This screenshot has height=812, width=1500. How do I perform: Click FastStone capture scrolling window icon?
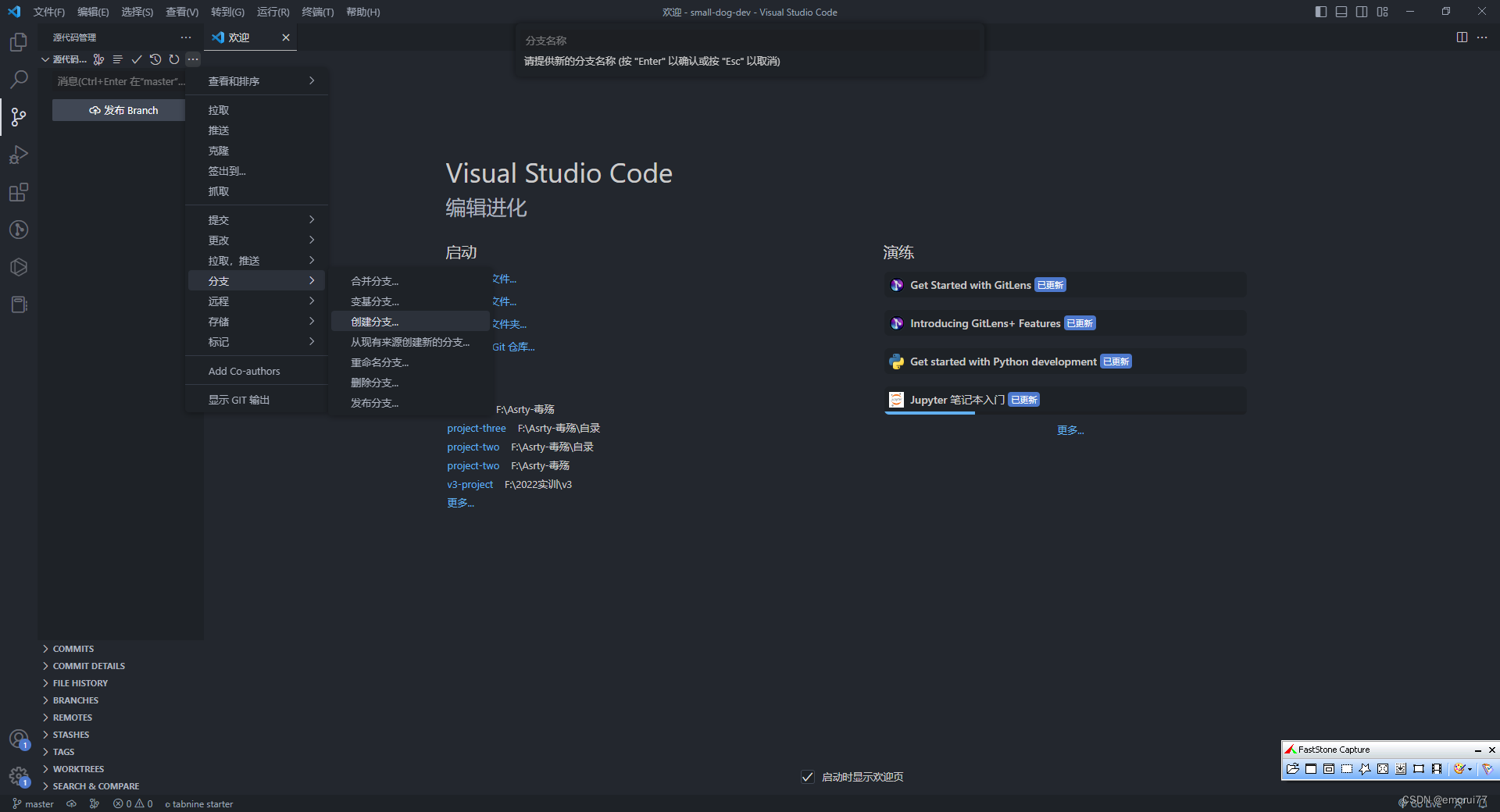coord(1401,769)
